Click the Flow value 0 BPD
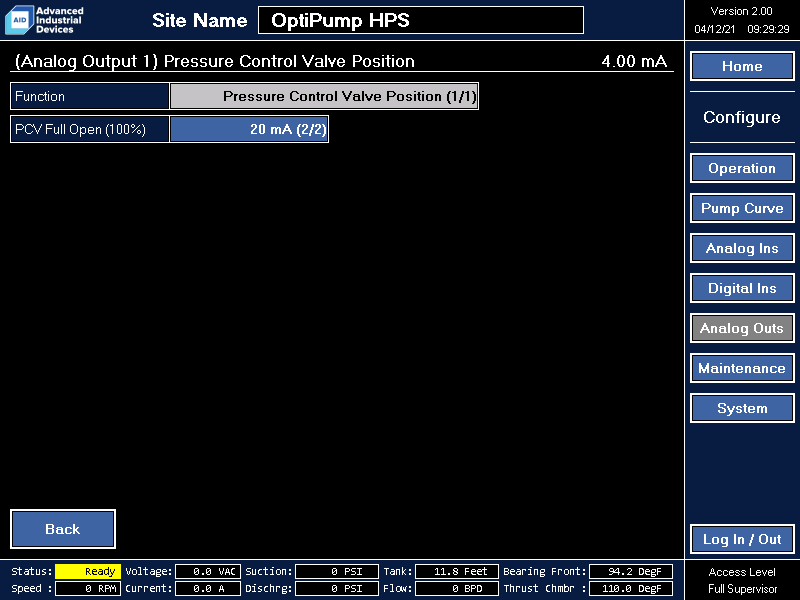The width and height of the screenshot is (800, 600). [457, 588]
